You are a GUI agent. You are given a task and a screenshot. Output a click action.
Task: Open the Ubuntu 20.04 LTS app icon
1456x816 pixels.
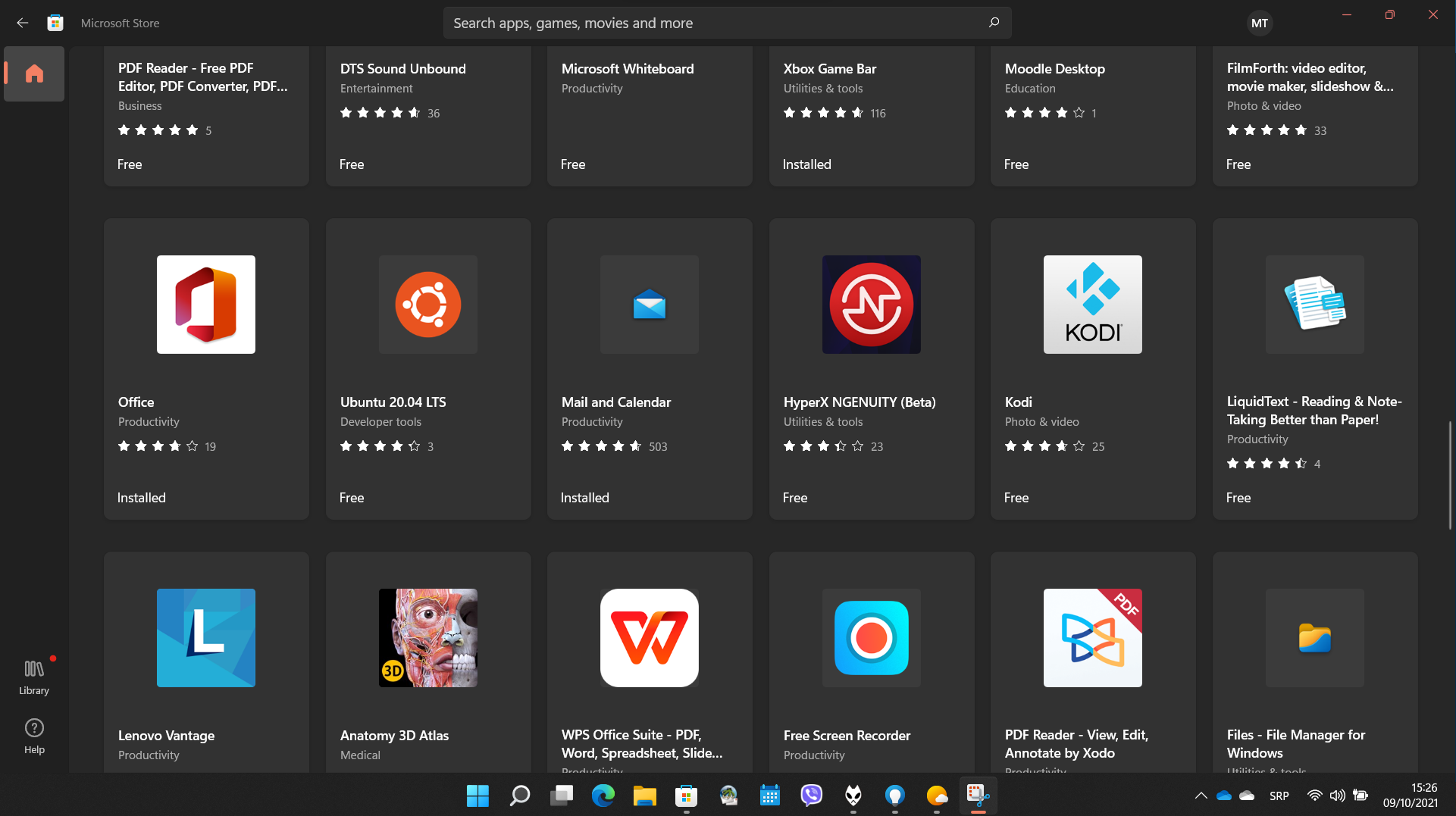click(428, 305)
